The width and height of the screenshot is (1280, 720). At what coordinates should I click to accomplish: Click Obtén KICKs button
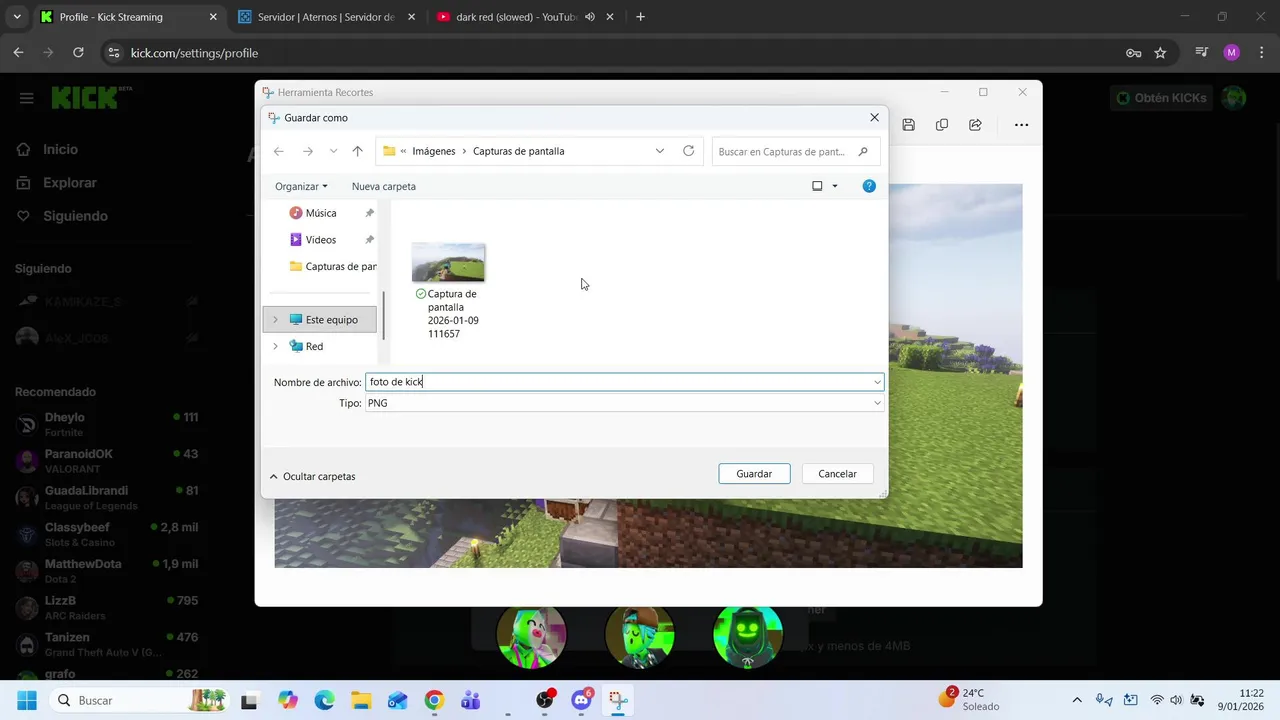pos(1162,98)
